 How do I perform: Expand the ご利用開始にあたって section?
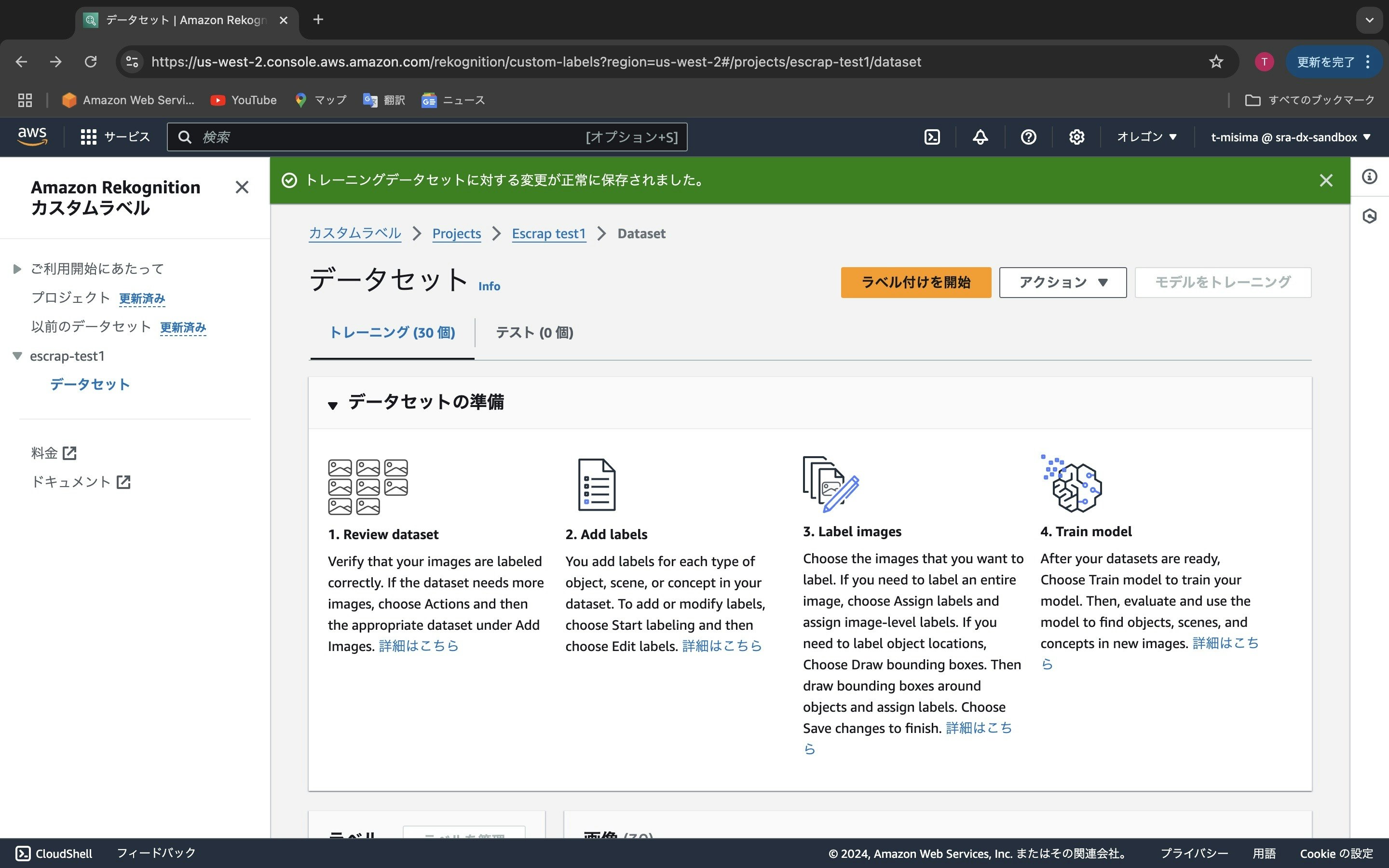tap(17, 269)
